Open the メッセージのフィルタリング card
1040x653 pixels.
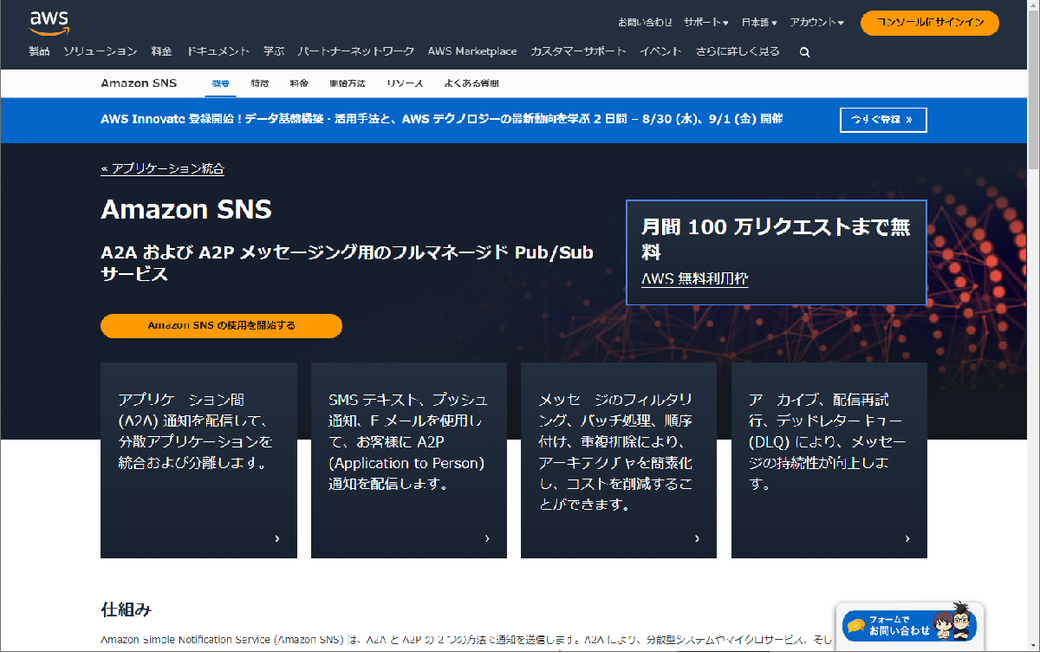coord(619,460)
